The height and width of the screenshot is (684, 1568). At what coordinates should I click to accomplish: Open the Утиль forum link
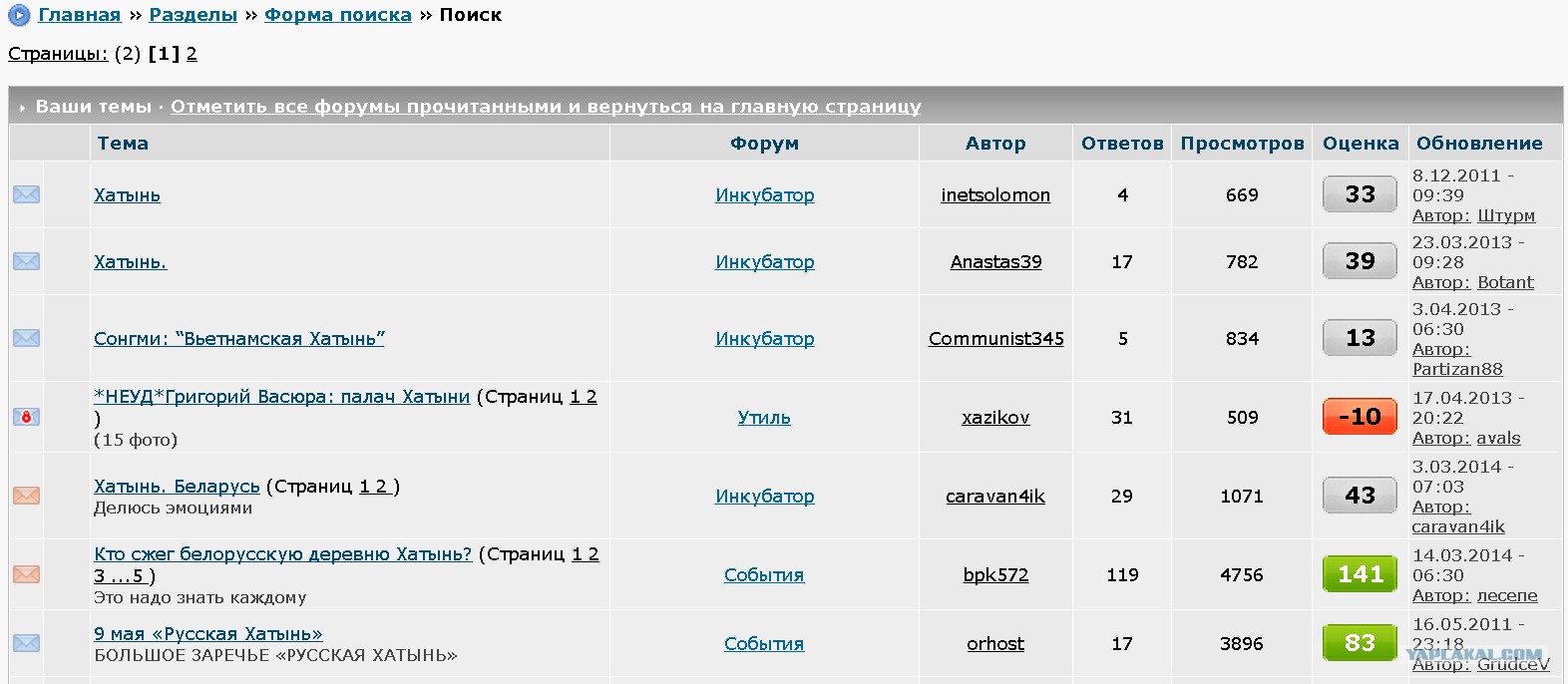(x=764, y=418)
